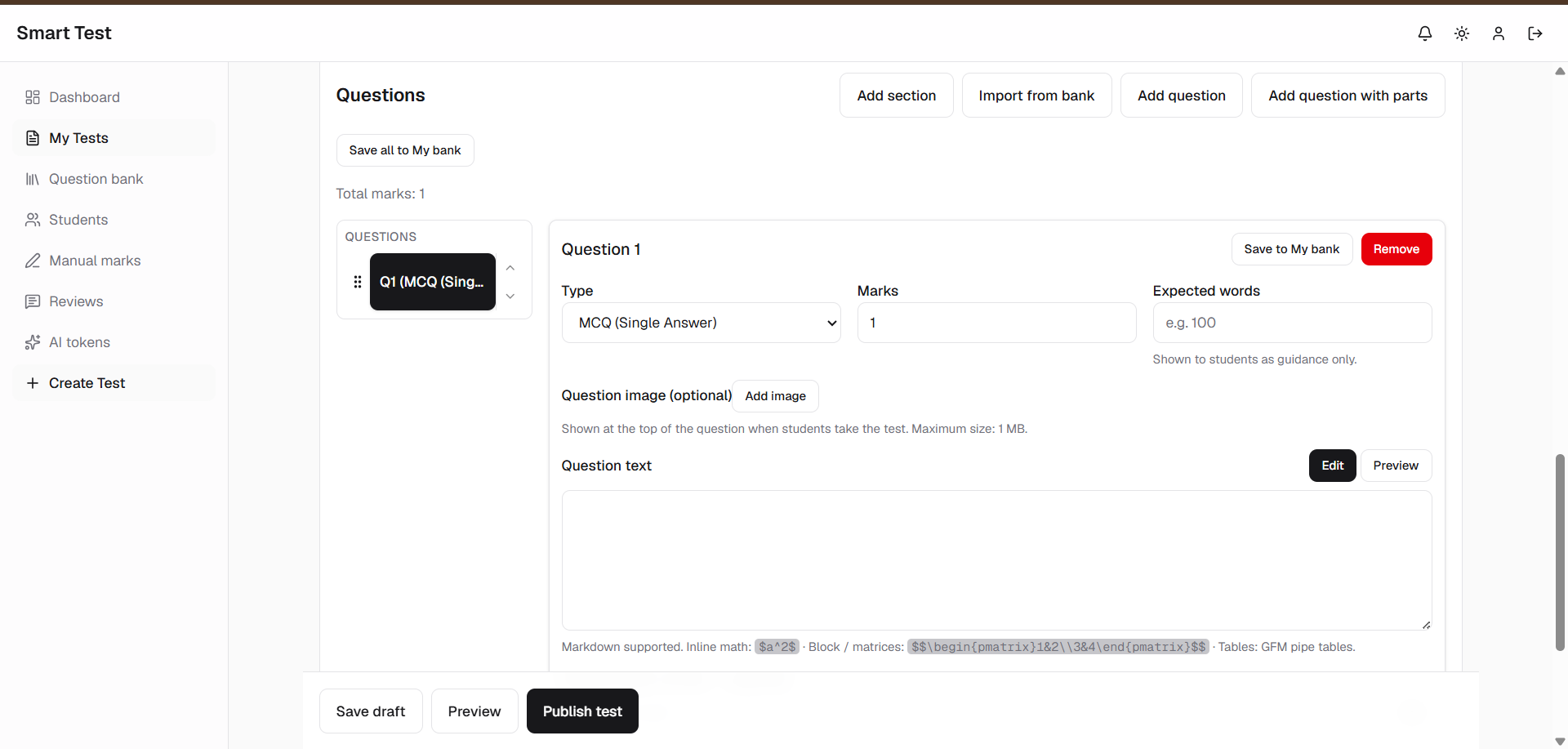Click Add question with parts button

click(1347, 96)
